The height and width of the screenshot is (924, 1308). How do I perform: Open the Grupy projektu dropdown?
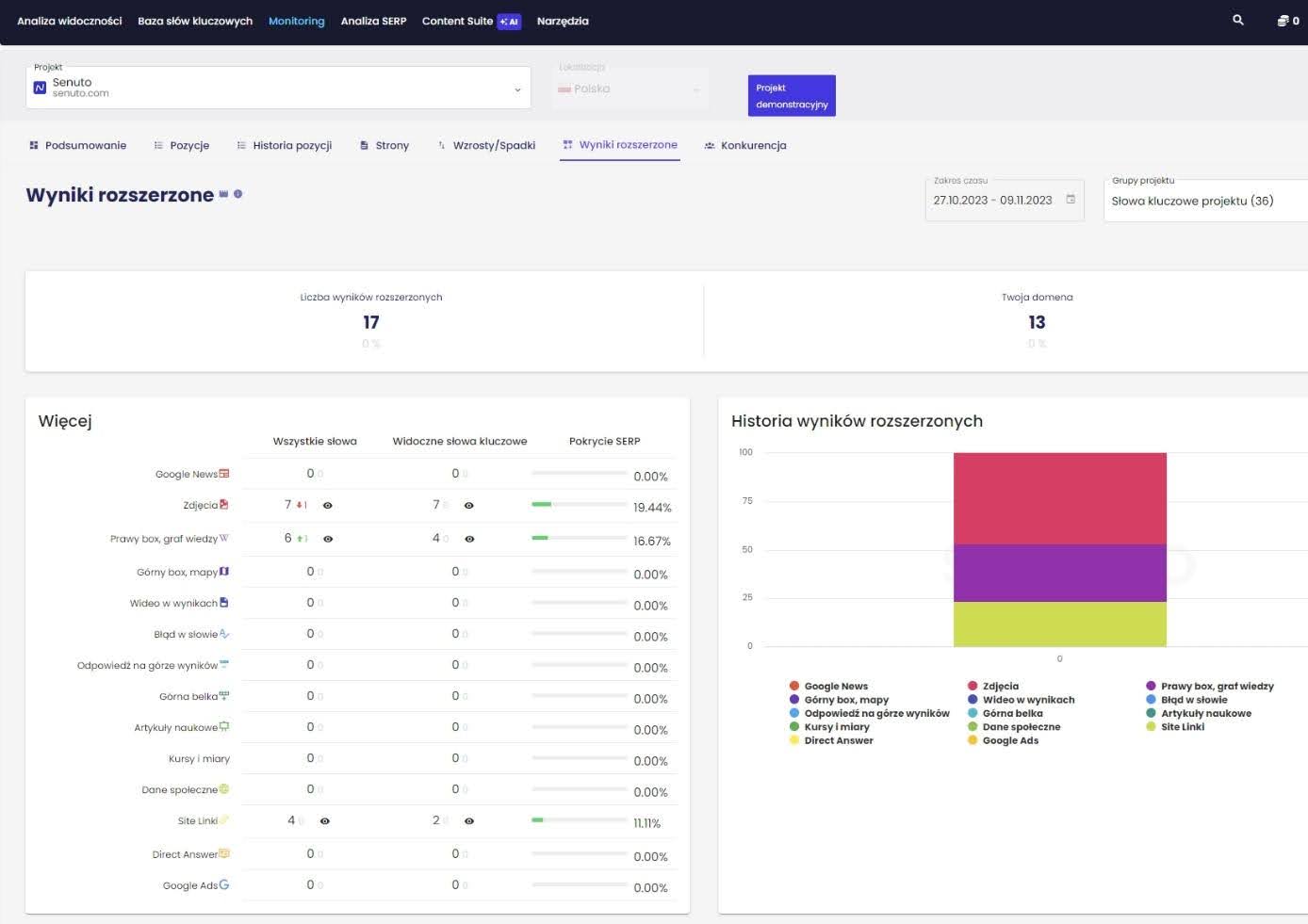tap(1207, 201)
